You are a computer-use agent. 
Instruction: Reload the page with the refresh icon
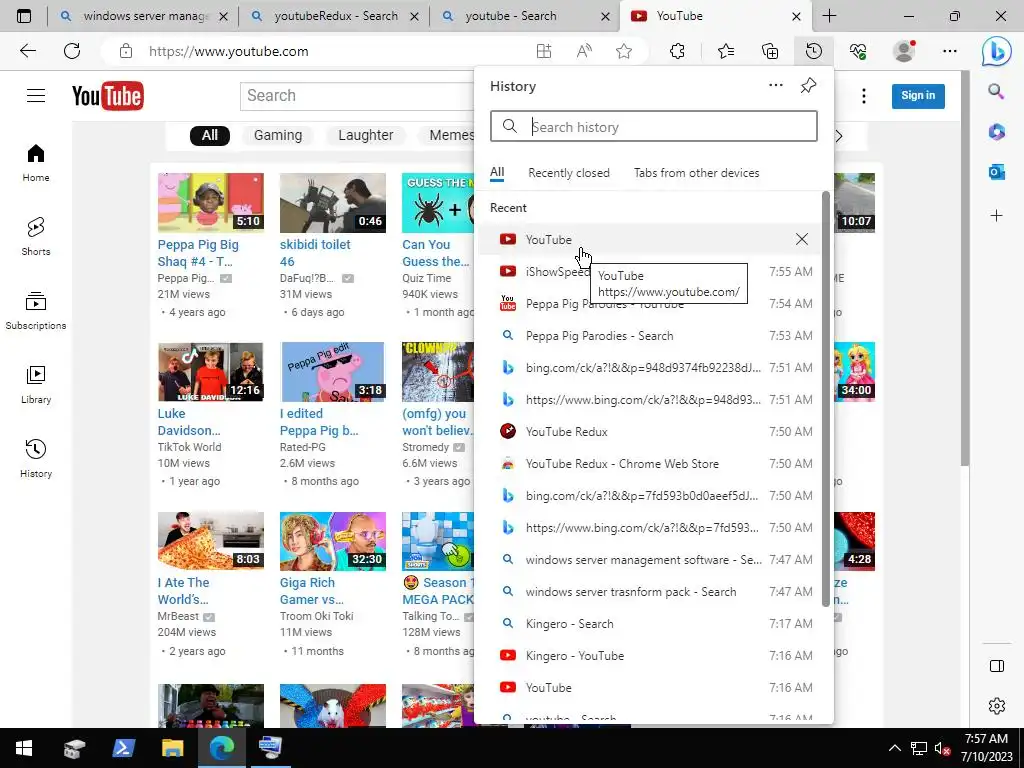(72, 51)
